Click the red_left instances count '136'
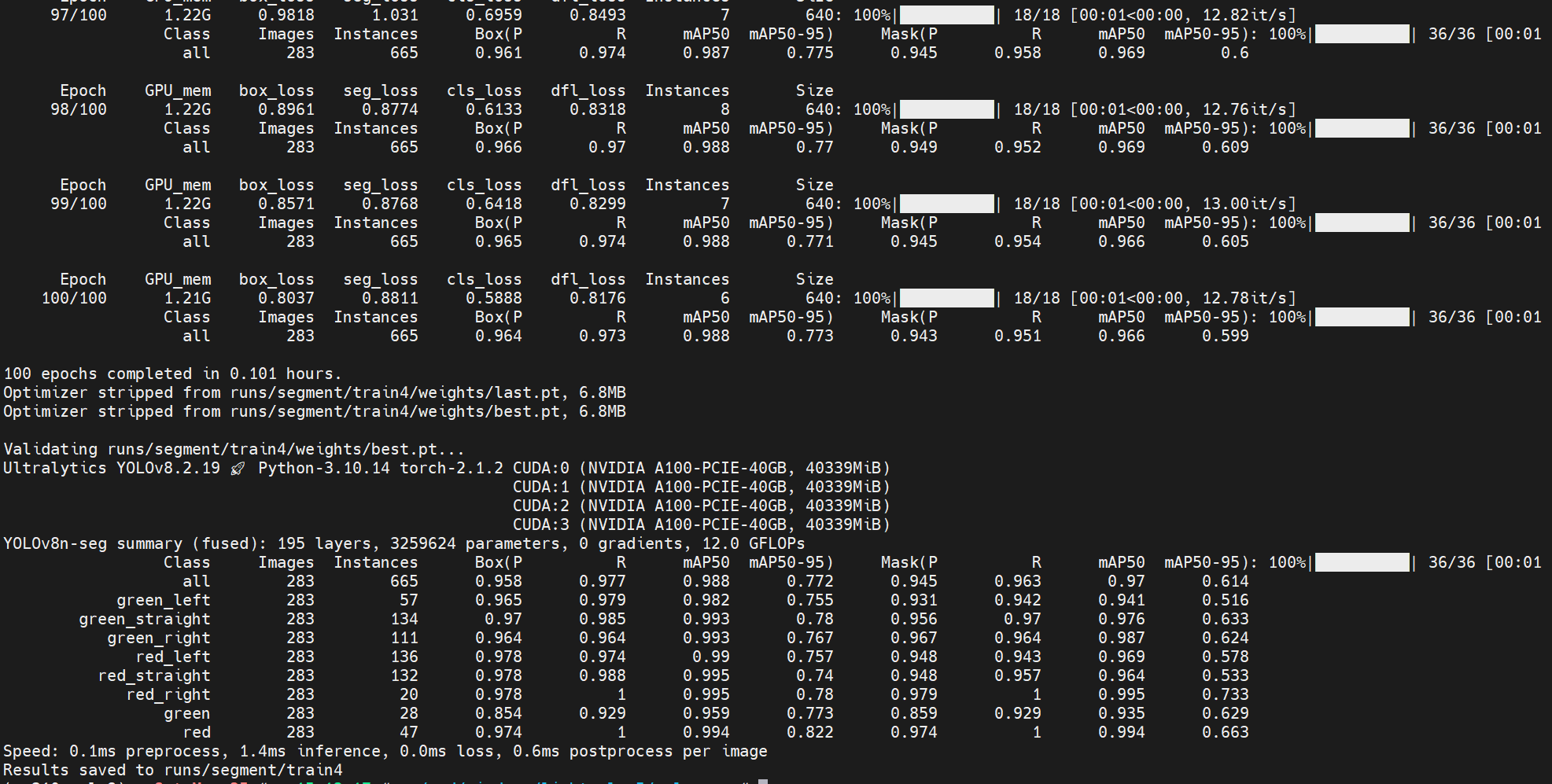 click(404, 657)
